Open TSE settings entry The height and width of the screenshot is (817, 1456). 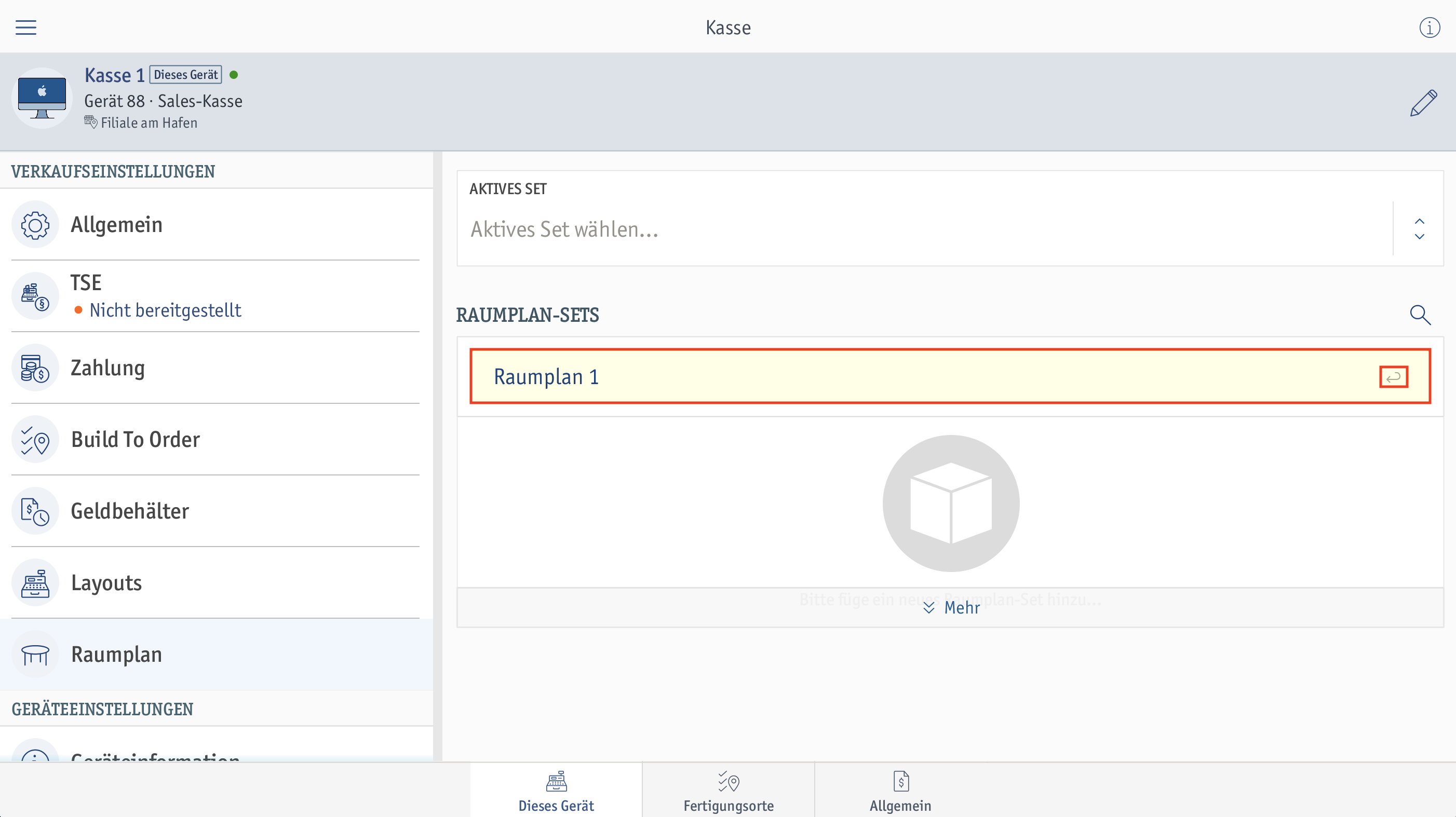tap(215, 296)
